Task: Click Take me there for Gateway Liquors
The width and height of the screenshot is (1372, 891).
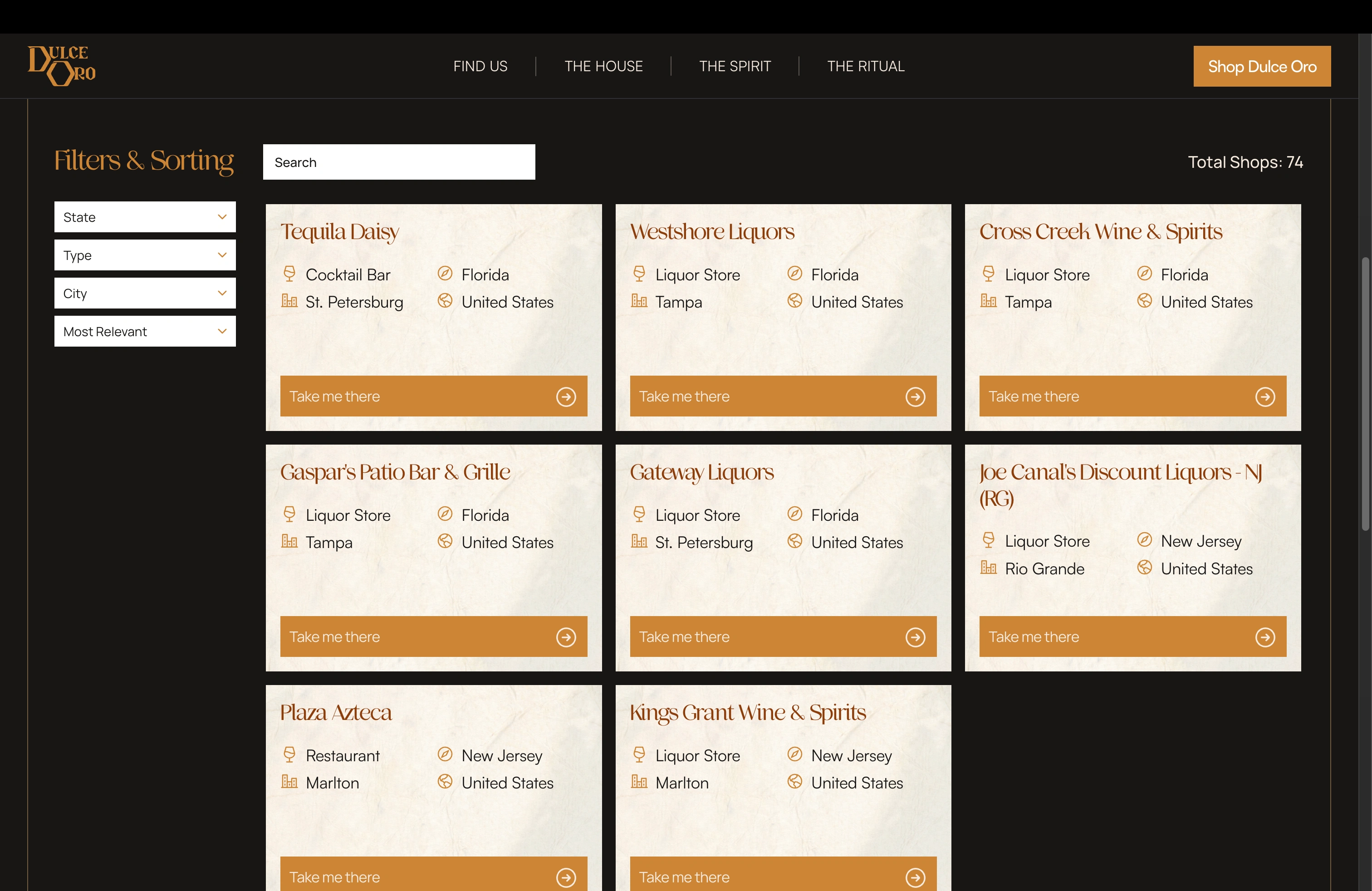Action: coord(782,636)
